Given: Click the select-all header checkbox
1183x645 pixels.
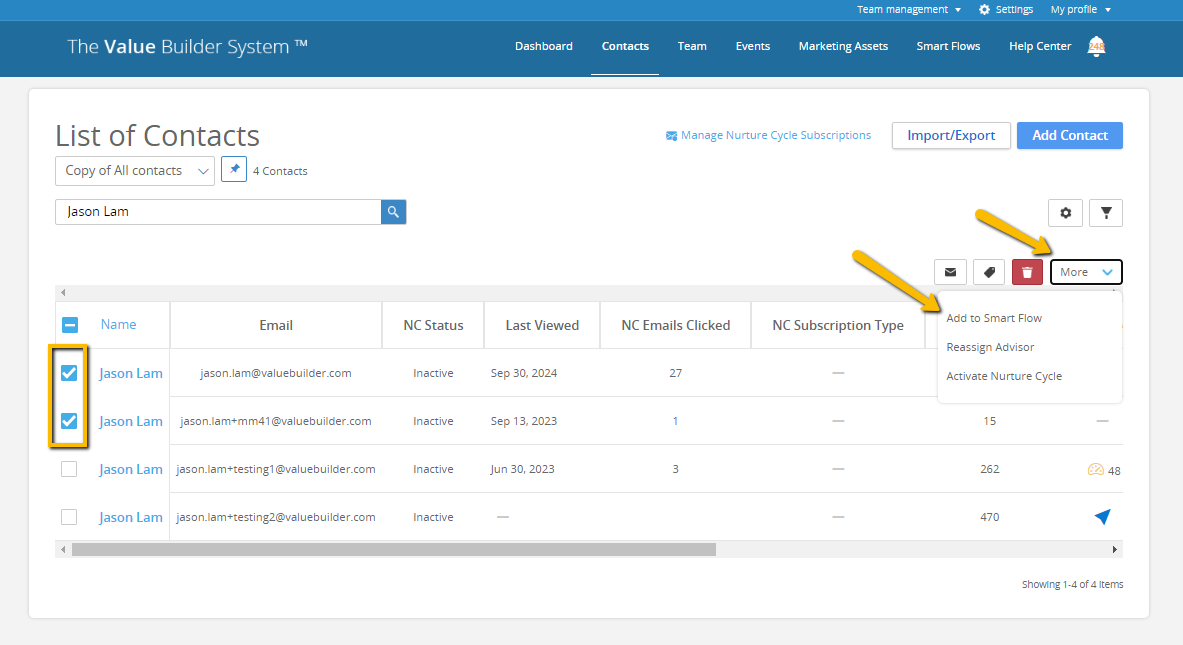Looking at the screenshot, I should click(69, 324).
